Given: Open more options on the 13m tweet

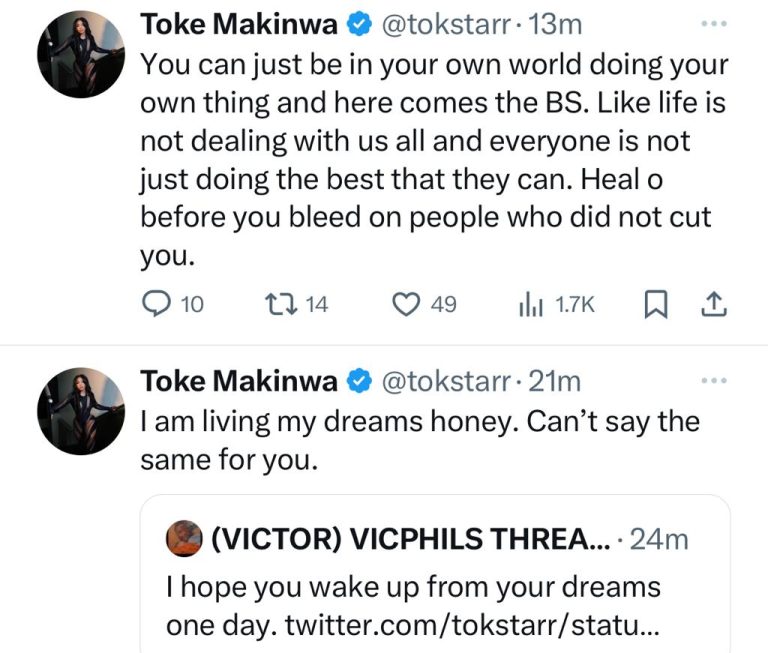Looking at the screenshot, I should [x=714, y=21].
